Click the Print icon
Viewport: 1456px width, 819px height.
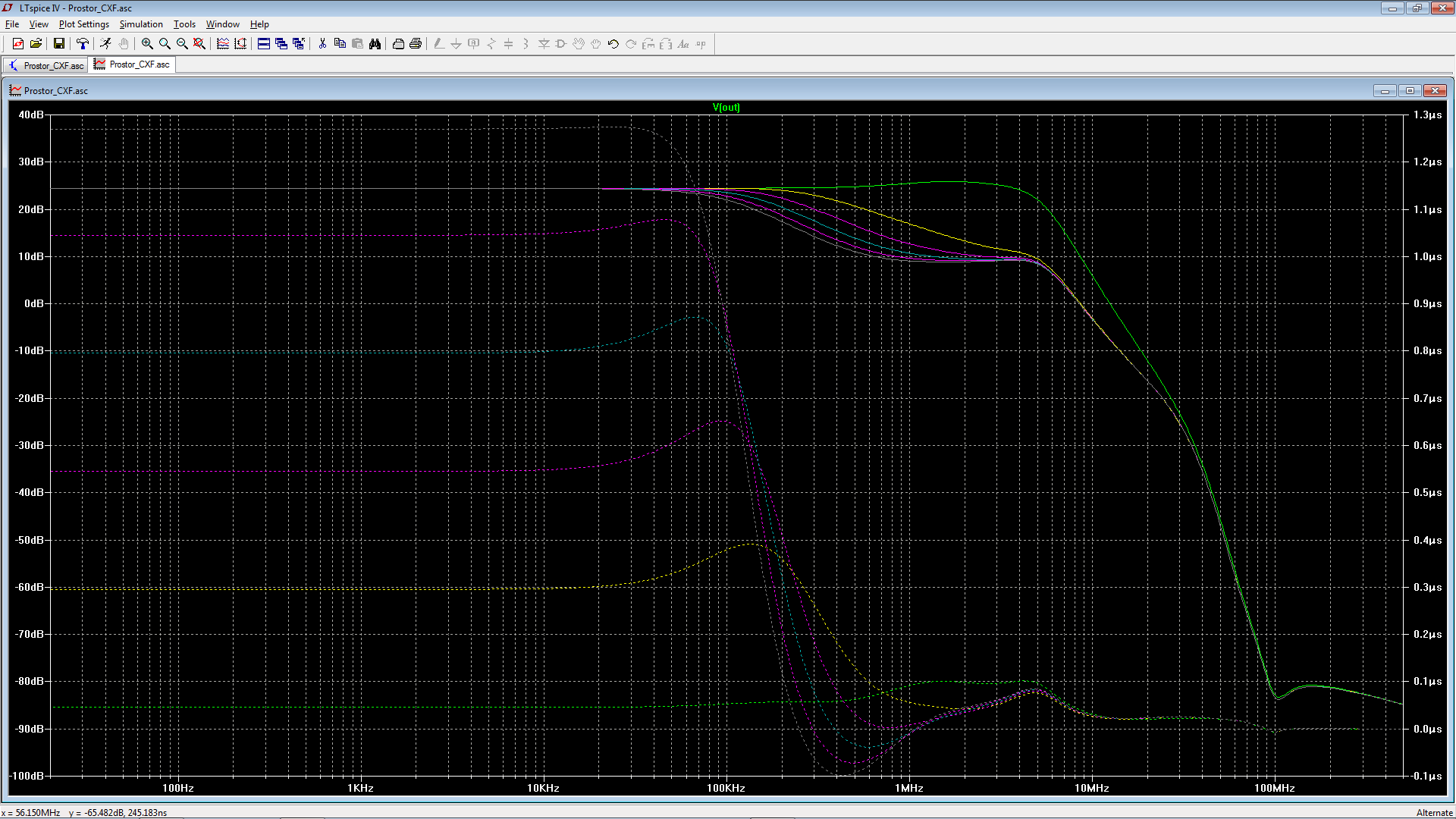tap(416, 44)
